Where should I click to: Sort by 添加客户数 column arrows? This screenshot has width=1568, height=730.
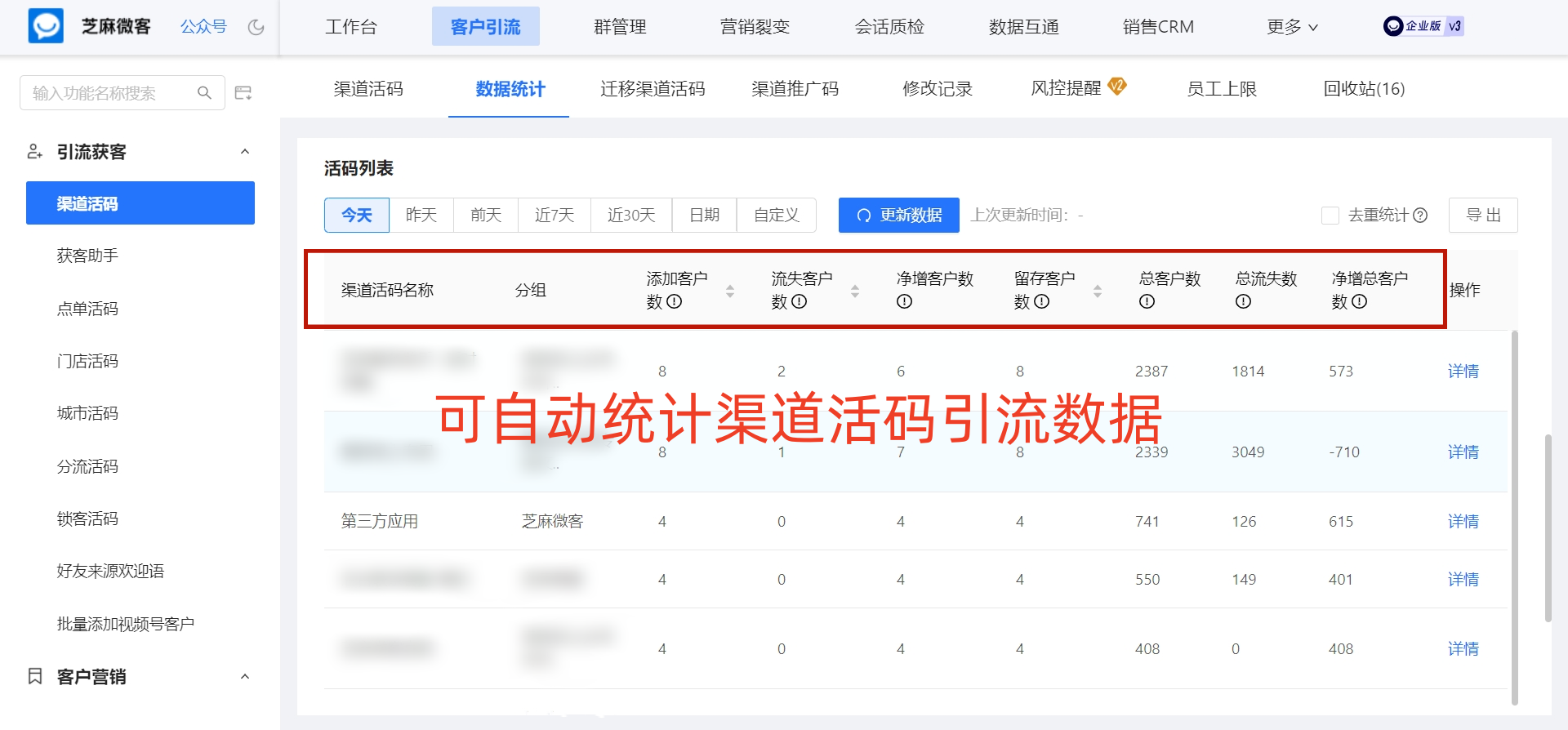[730, 291]
